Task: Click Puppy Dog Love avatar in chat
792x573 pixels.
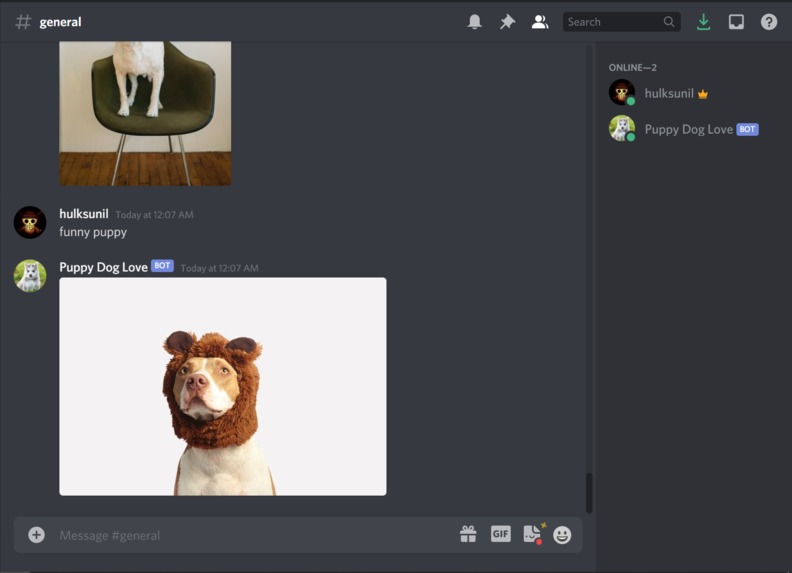Action: point(30,276)
